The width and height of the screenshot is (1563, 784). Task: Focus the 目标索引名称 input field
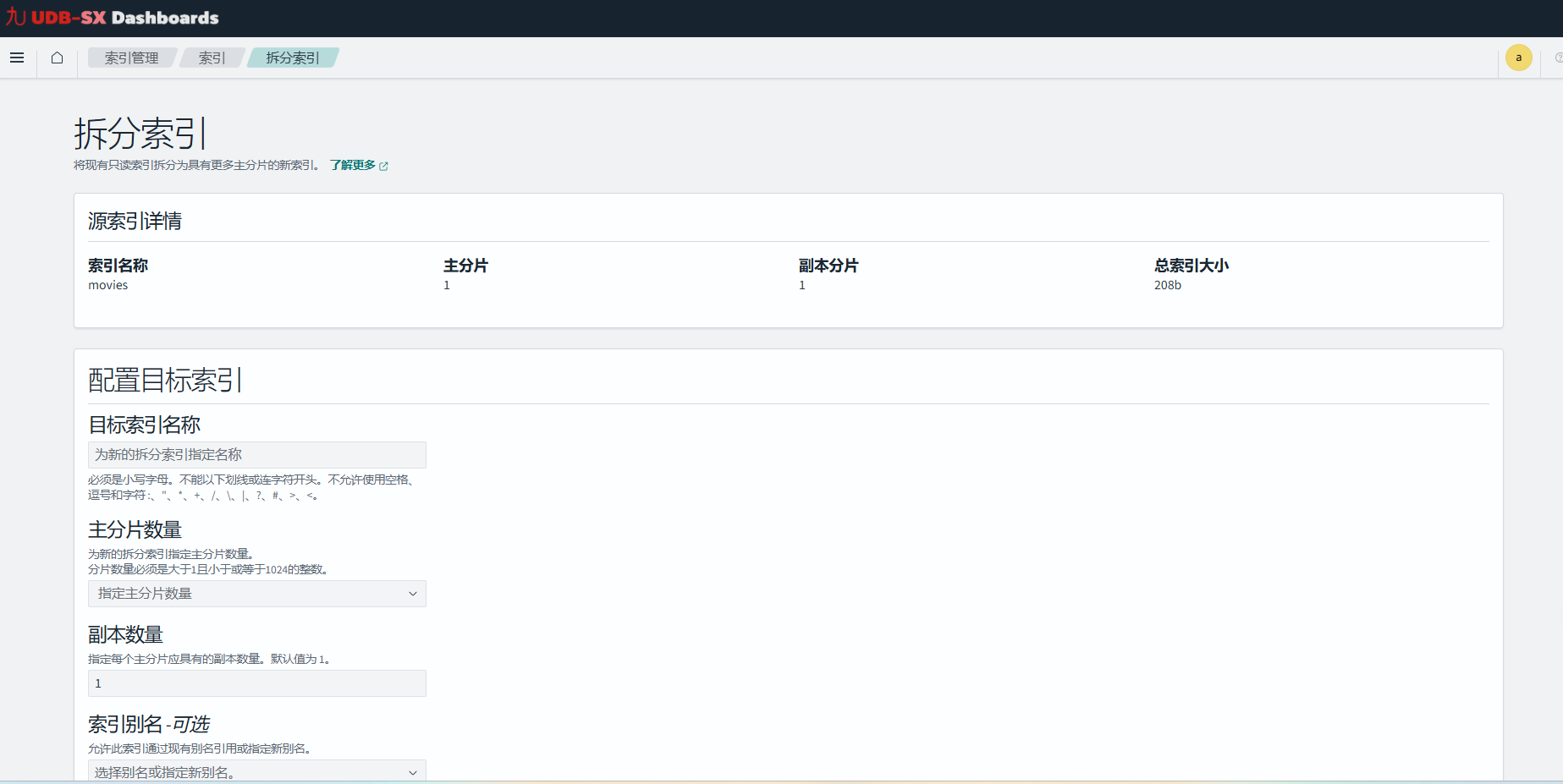point(256,455)
